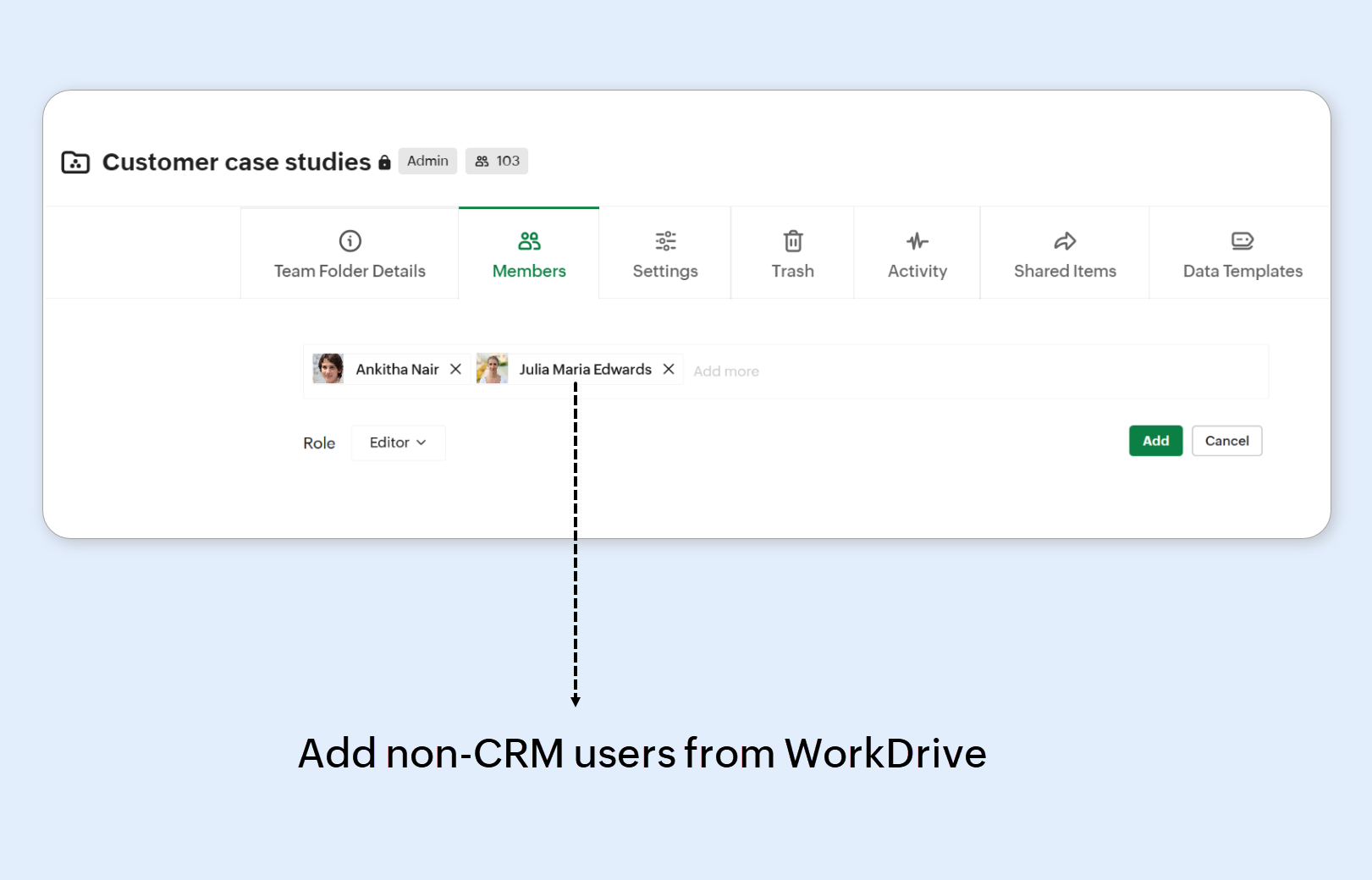Click the share arrow icon above Shared Items
The width and height of the screenshot is (1372, 880).
coord(1065,241)
